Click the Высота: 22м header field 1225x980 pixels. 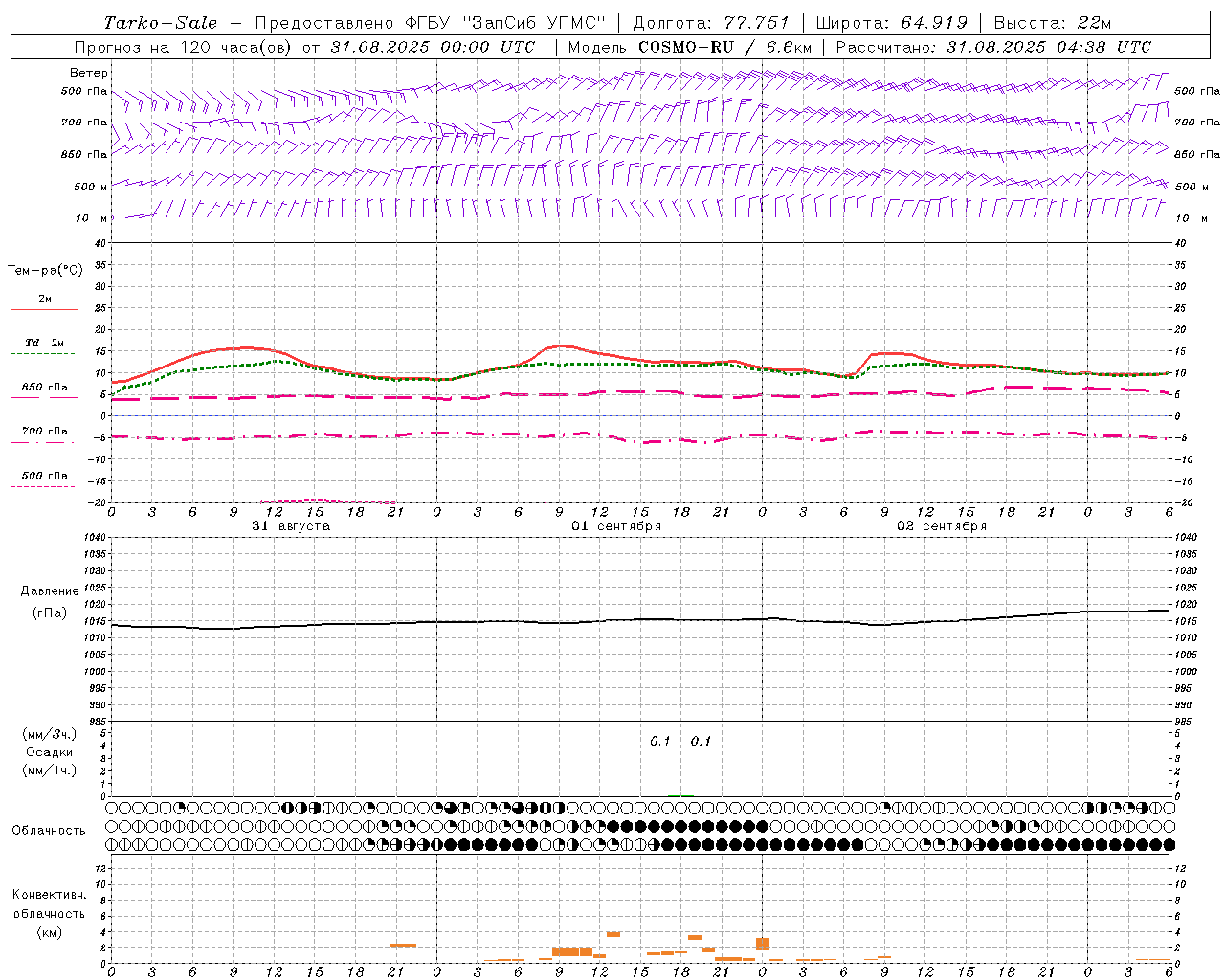pos(1053,23)
